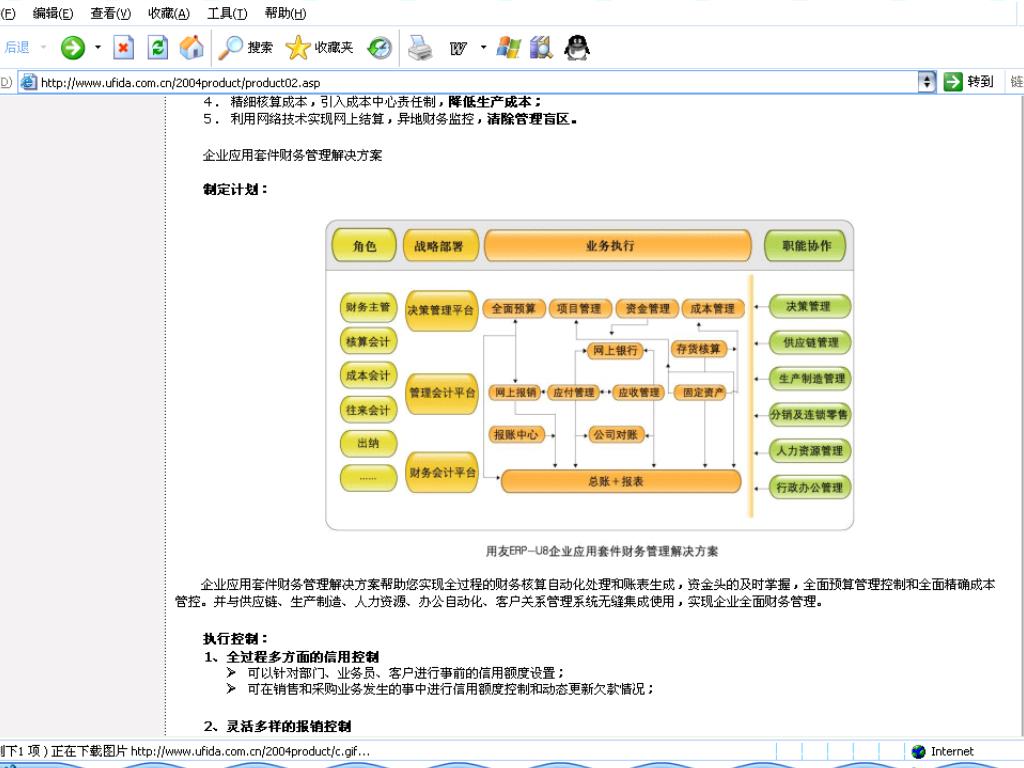Click the books with magnifier Research icon
Viewport: 1024px width, 768px height.
point(541,48)
